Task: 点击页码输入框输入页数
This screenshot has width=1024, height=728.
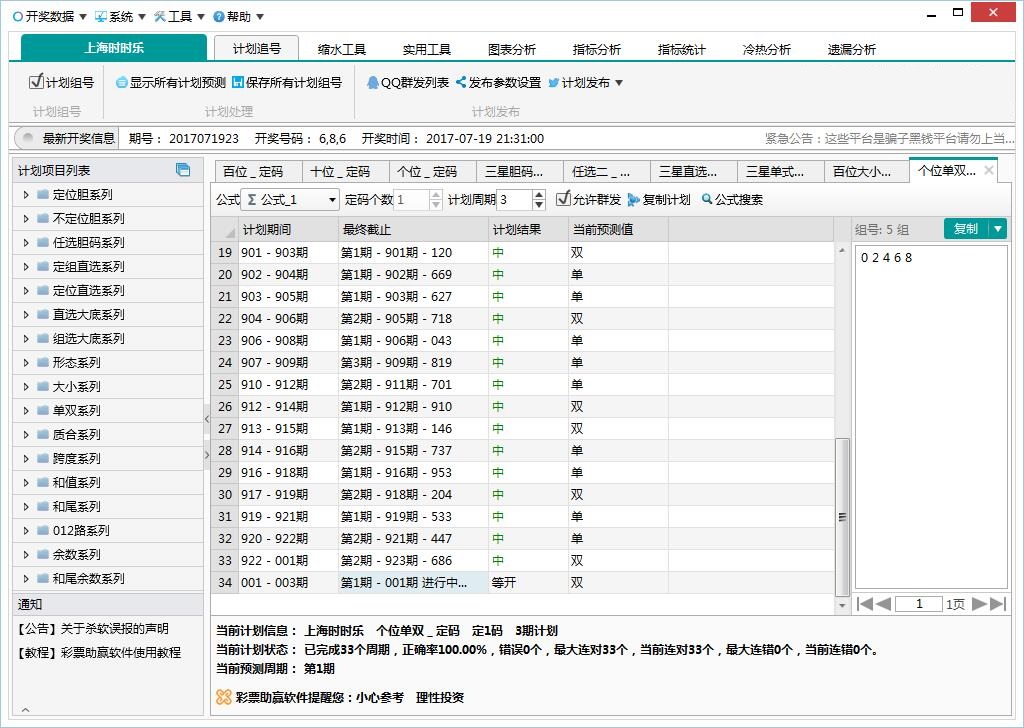Action: pyautogui.click(x=919, y=603)
